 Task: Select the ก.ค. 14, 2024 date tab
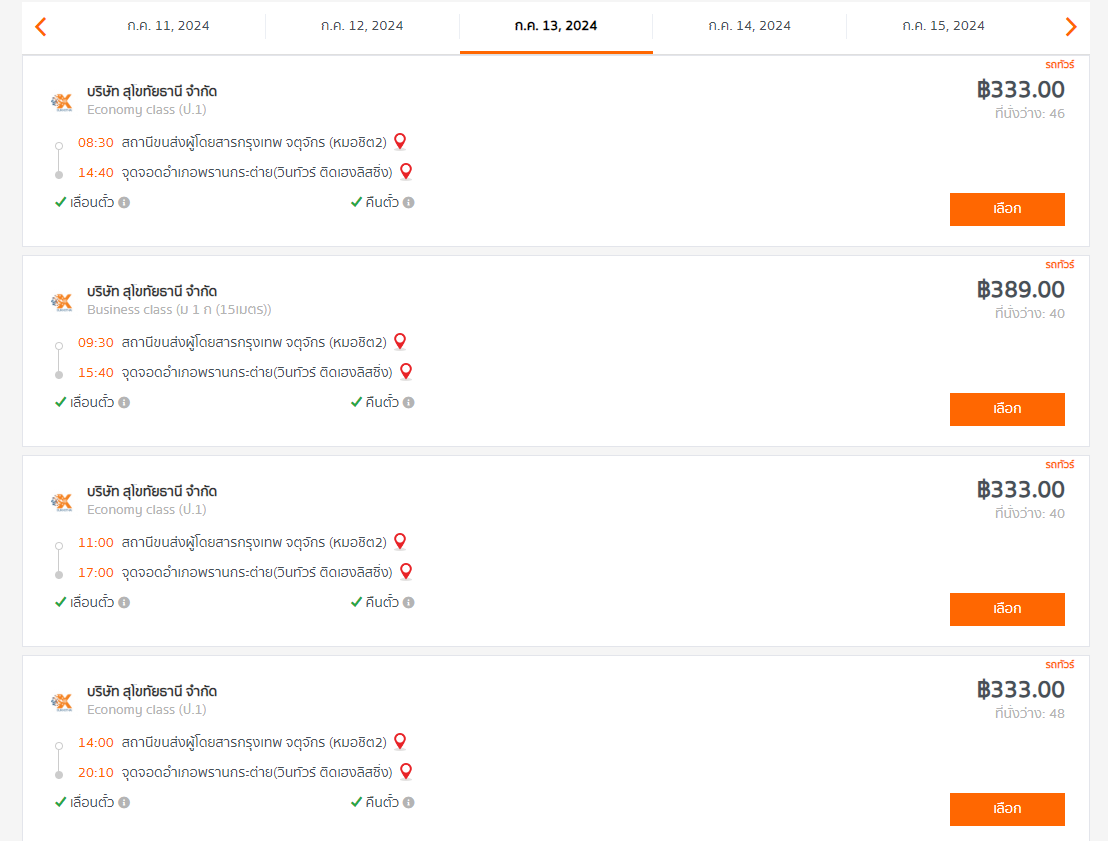(750, 26)
